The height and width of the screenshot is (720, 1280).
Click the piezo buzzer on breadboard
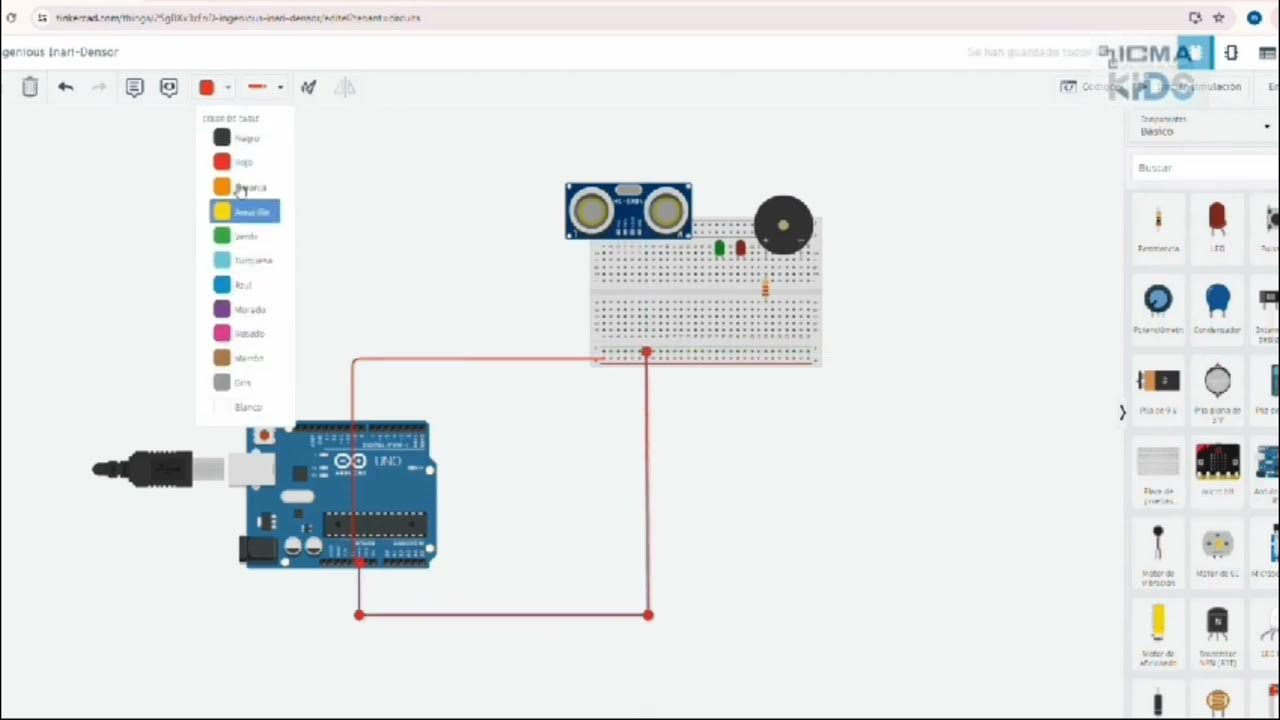783,225
